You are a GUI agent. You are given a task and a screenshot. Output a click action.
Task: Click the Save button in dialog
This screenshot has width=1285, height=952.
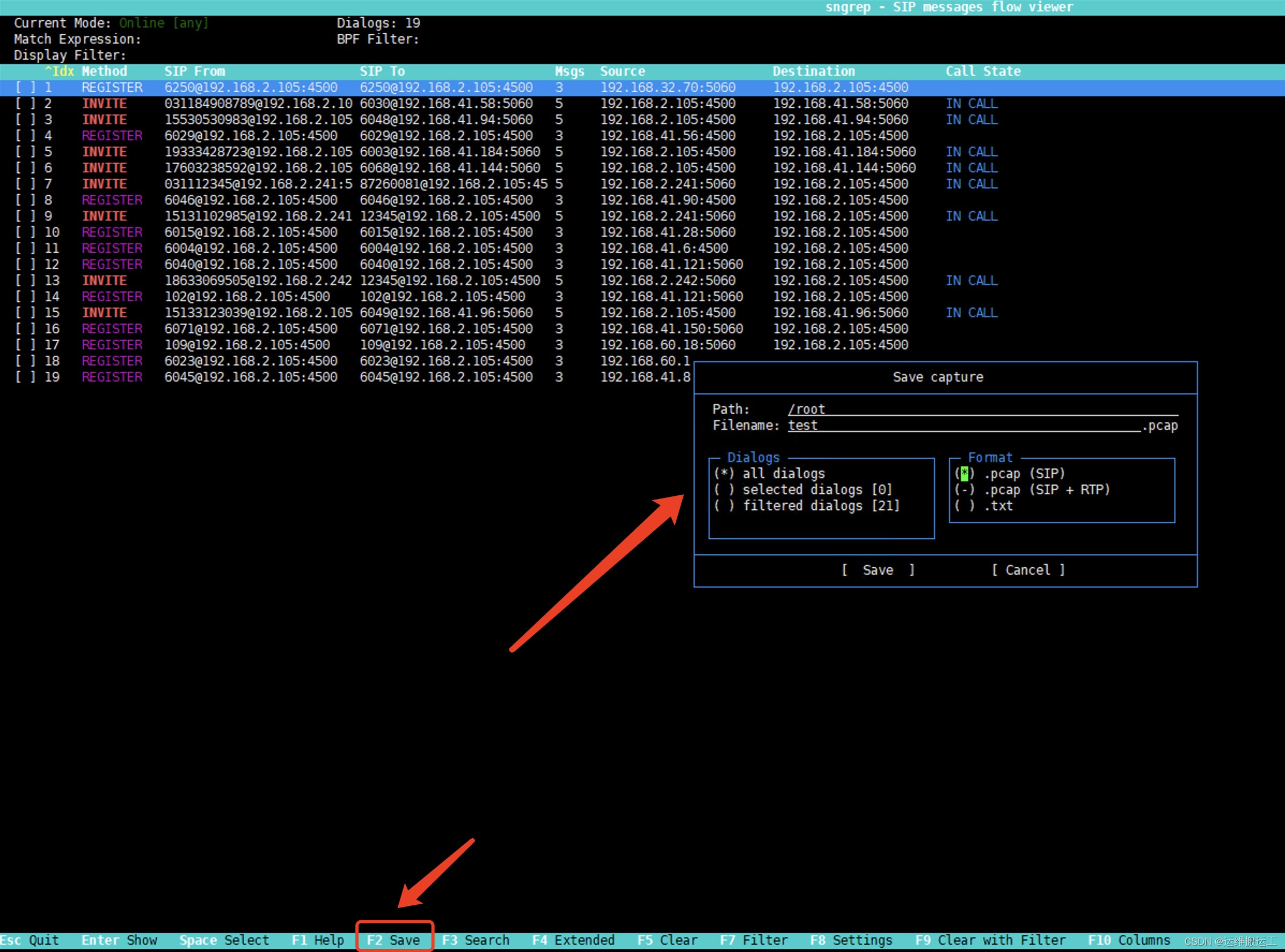pos(878,570)
